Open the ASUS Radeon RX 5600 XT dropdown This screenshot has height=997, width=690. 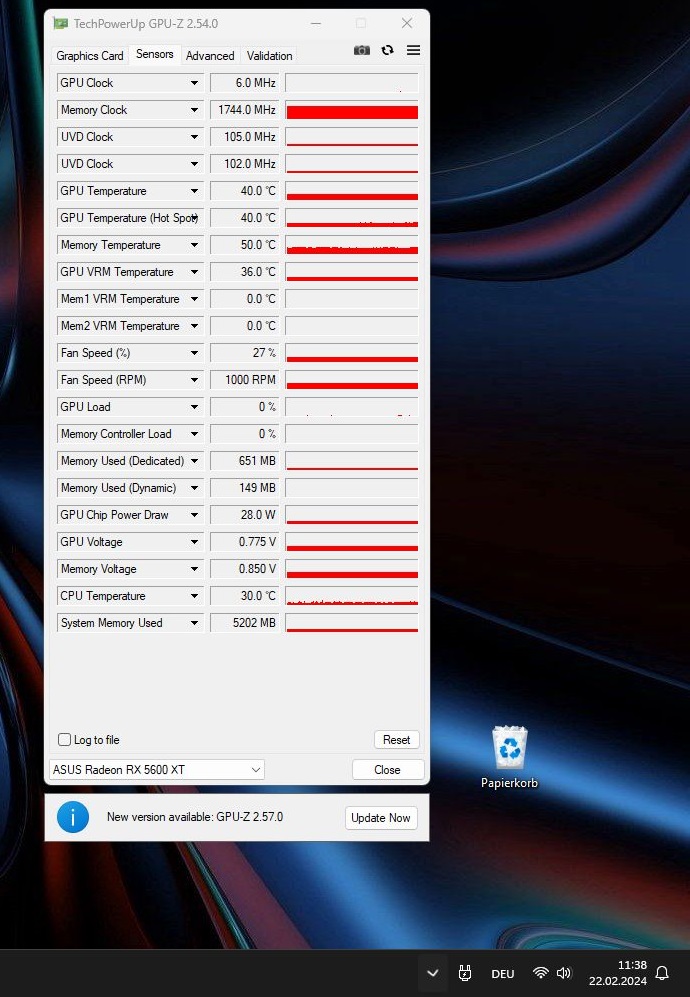(156, 769)
